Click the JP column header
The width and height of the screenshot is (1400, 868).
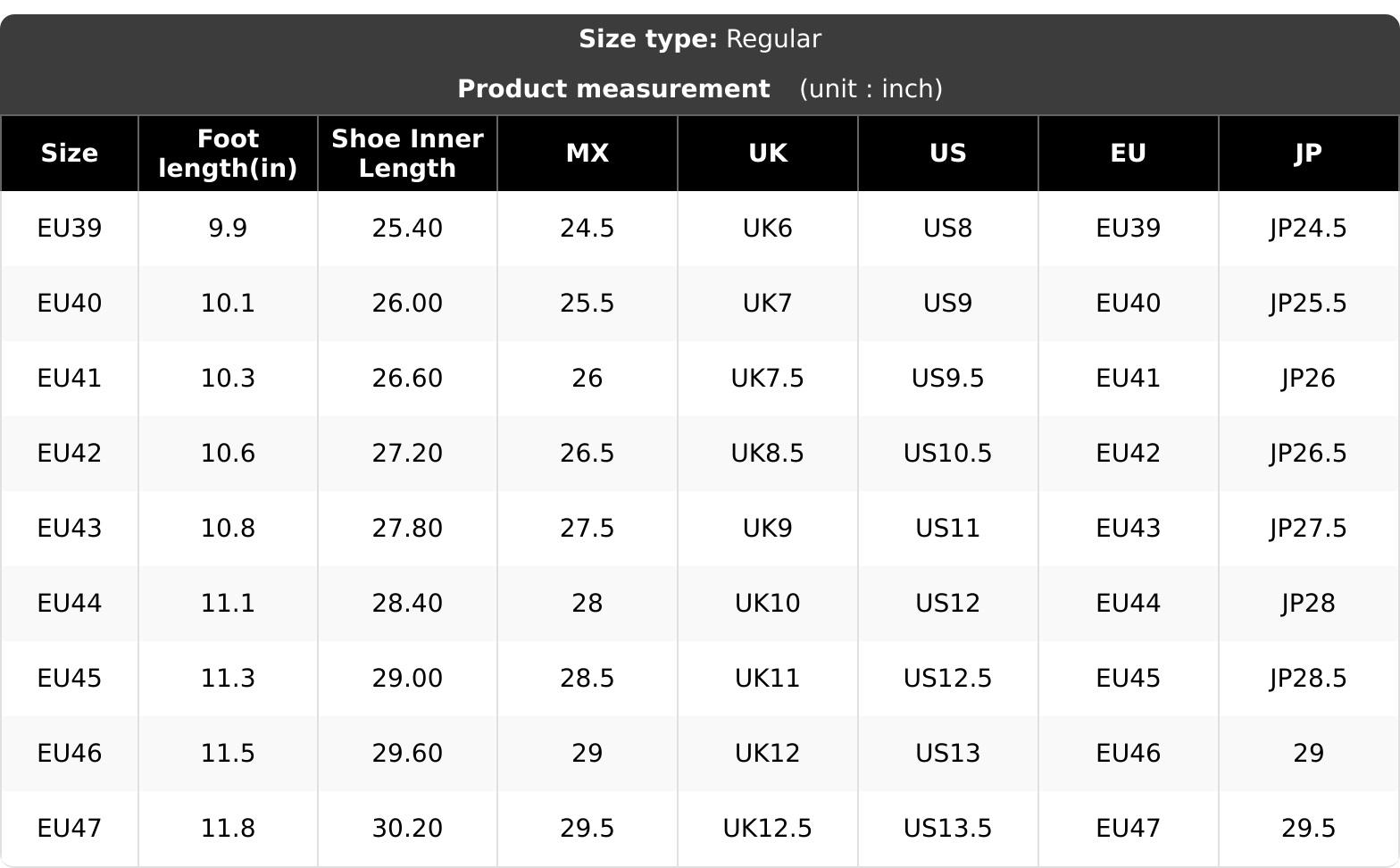point(1308,153)
